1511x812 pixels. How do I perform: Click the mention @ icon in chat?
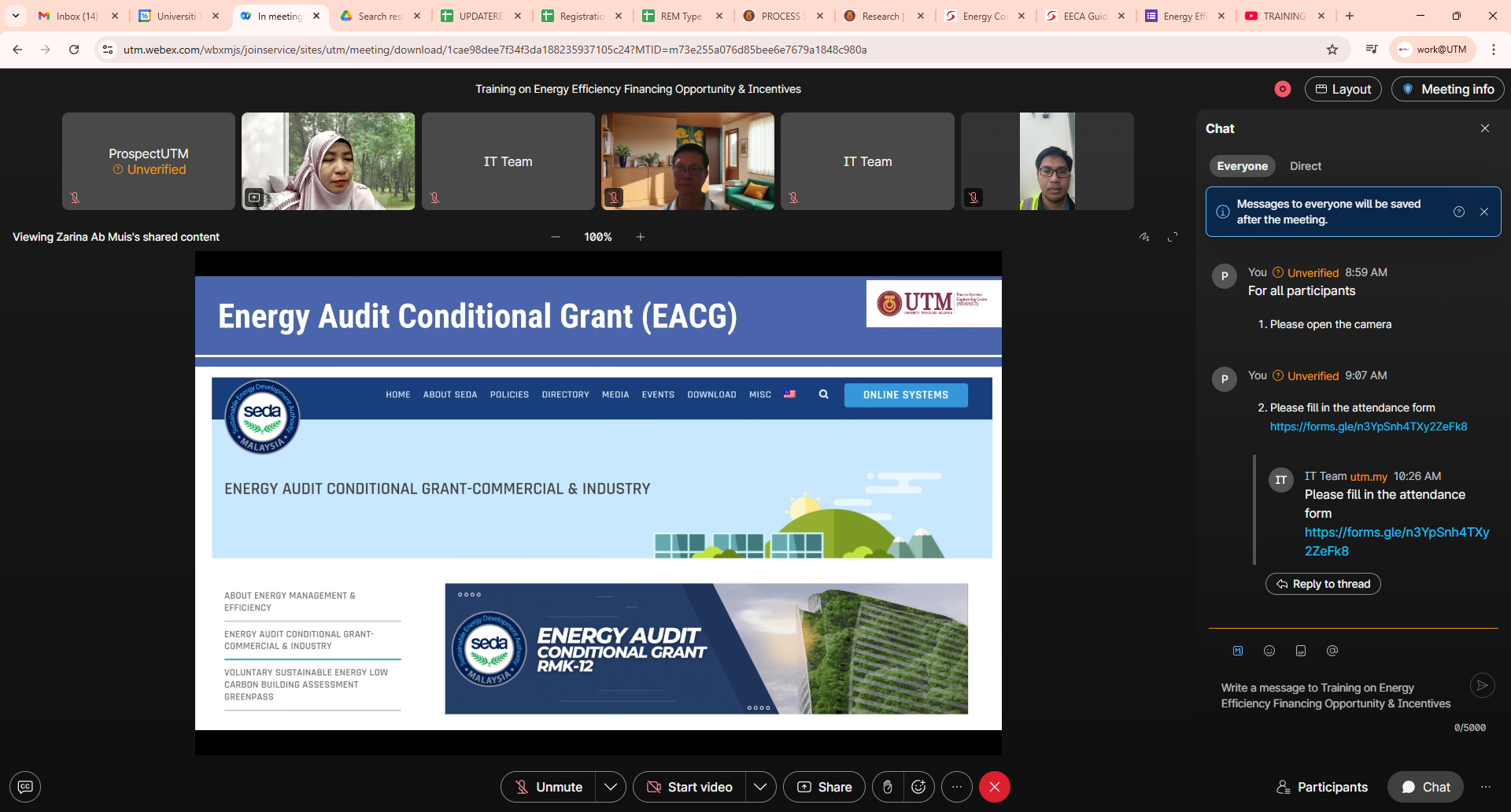tap(1332, 651)
